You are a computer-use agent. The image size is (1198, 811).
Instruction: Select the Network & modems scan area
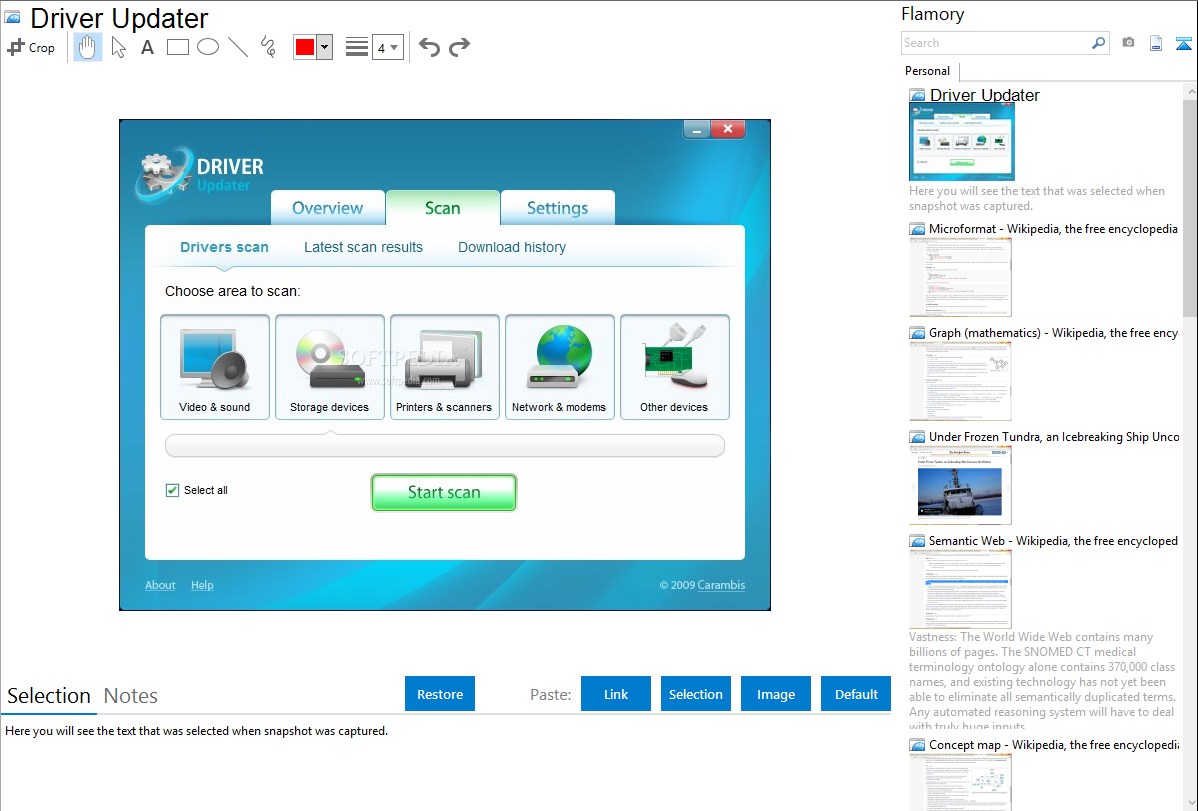(559, 367)
